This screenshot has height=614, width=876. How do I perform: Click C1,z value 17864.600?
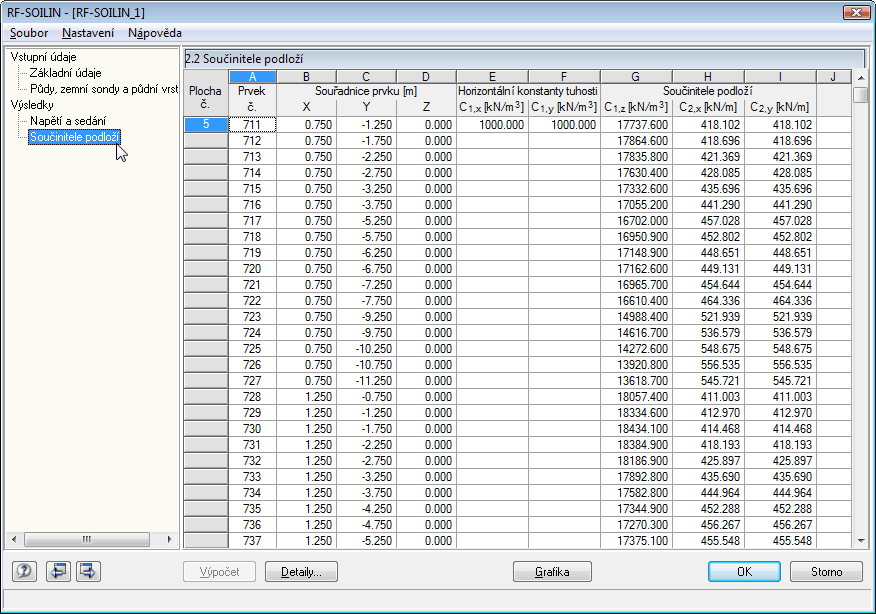point(636,141)
